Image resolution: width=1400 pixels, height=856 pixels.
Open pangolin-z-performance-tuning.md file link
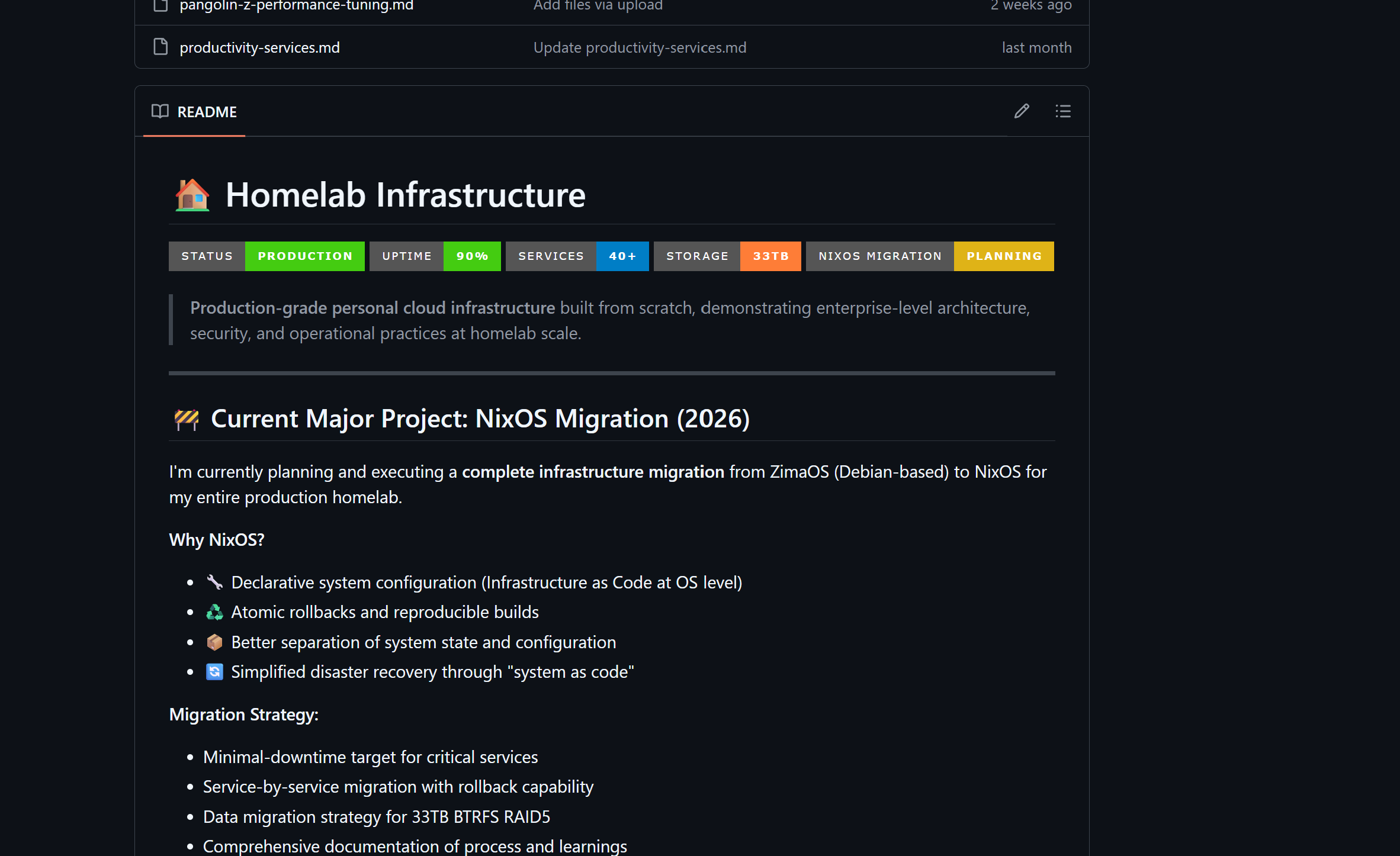[296, 6]
